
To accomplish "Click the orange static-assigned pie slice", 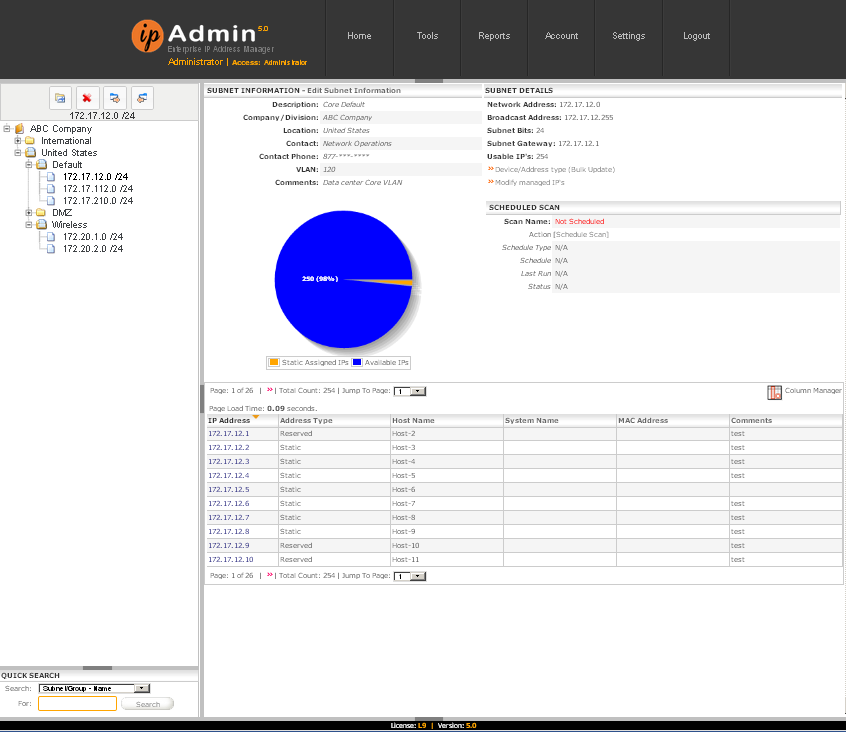I will pyautogui.click(x=397, y=282).
